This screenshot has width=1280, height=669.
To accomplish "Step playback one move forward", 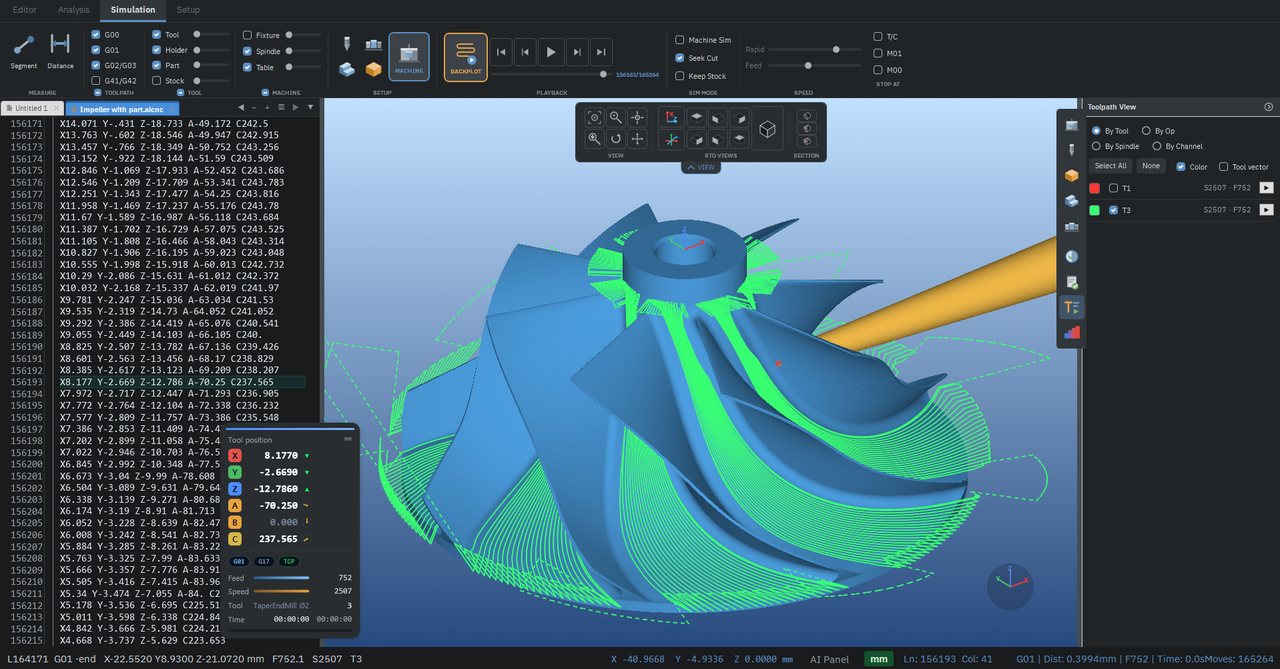I will [x=576, y=52].
